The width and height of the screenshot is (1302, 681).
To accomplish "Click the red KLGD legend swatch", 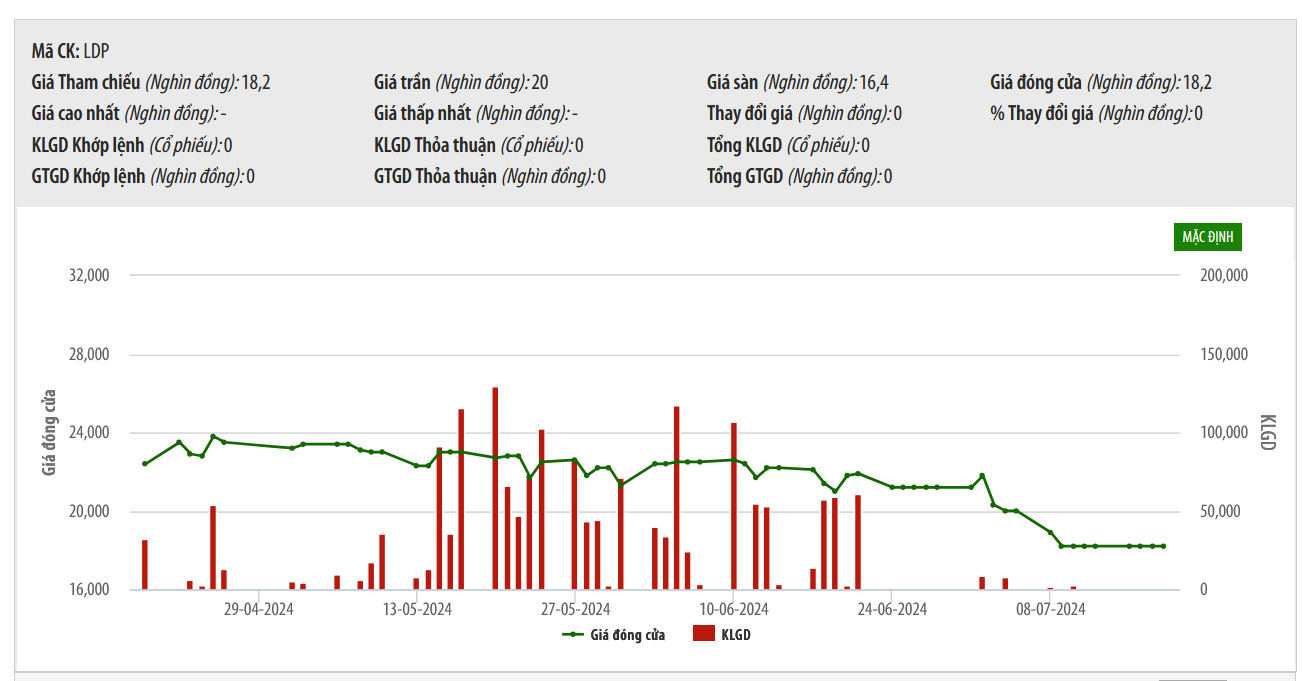I will tap(704, 634).
